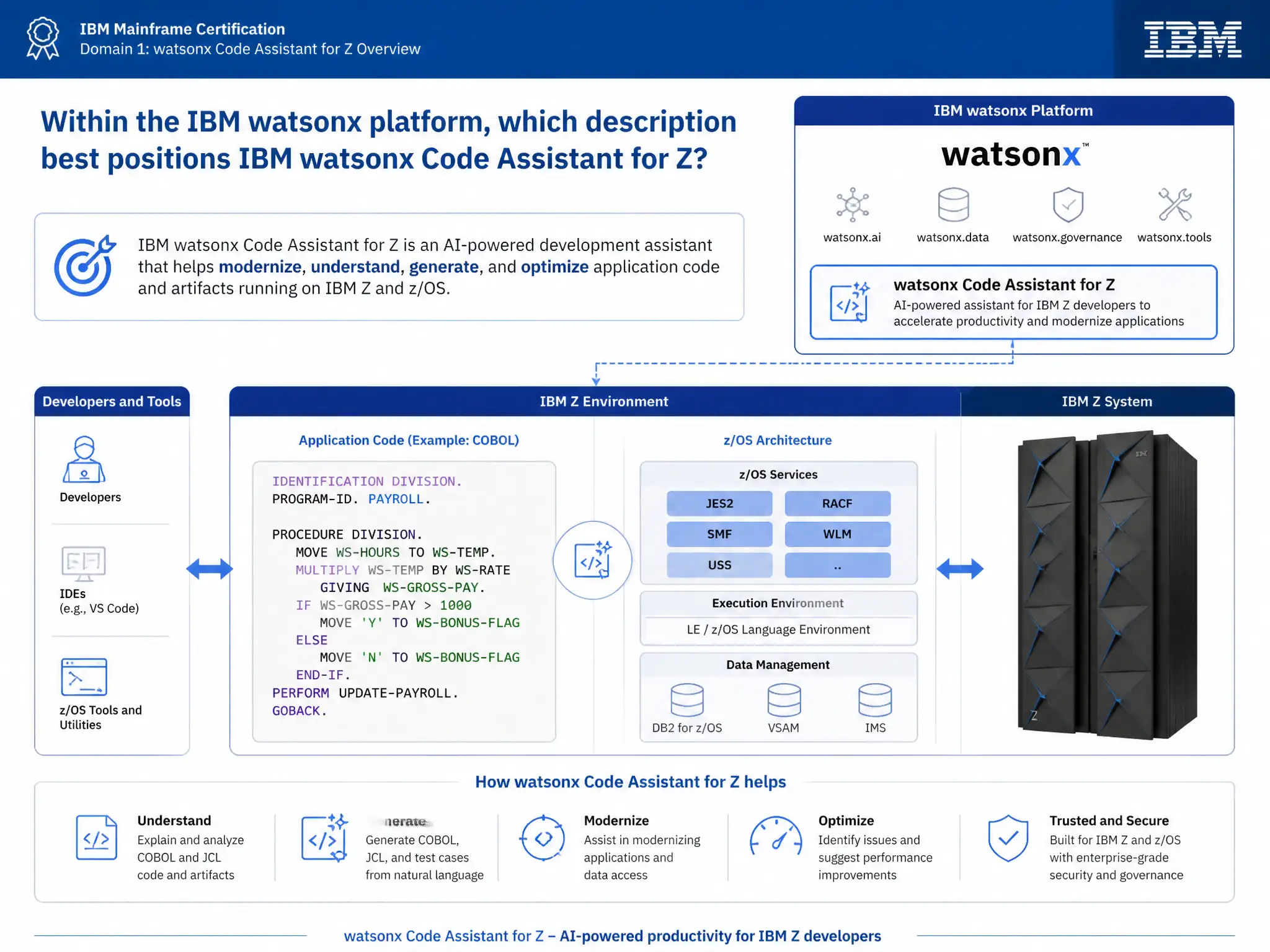Image resolution: width=1270 pixels, height=952 pixels.
Task: Click the word 'understand' in description
Action: [x=355, y=267]
